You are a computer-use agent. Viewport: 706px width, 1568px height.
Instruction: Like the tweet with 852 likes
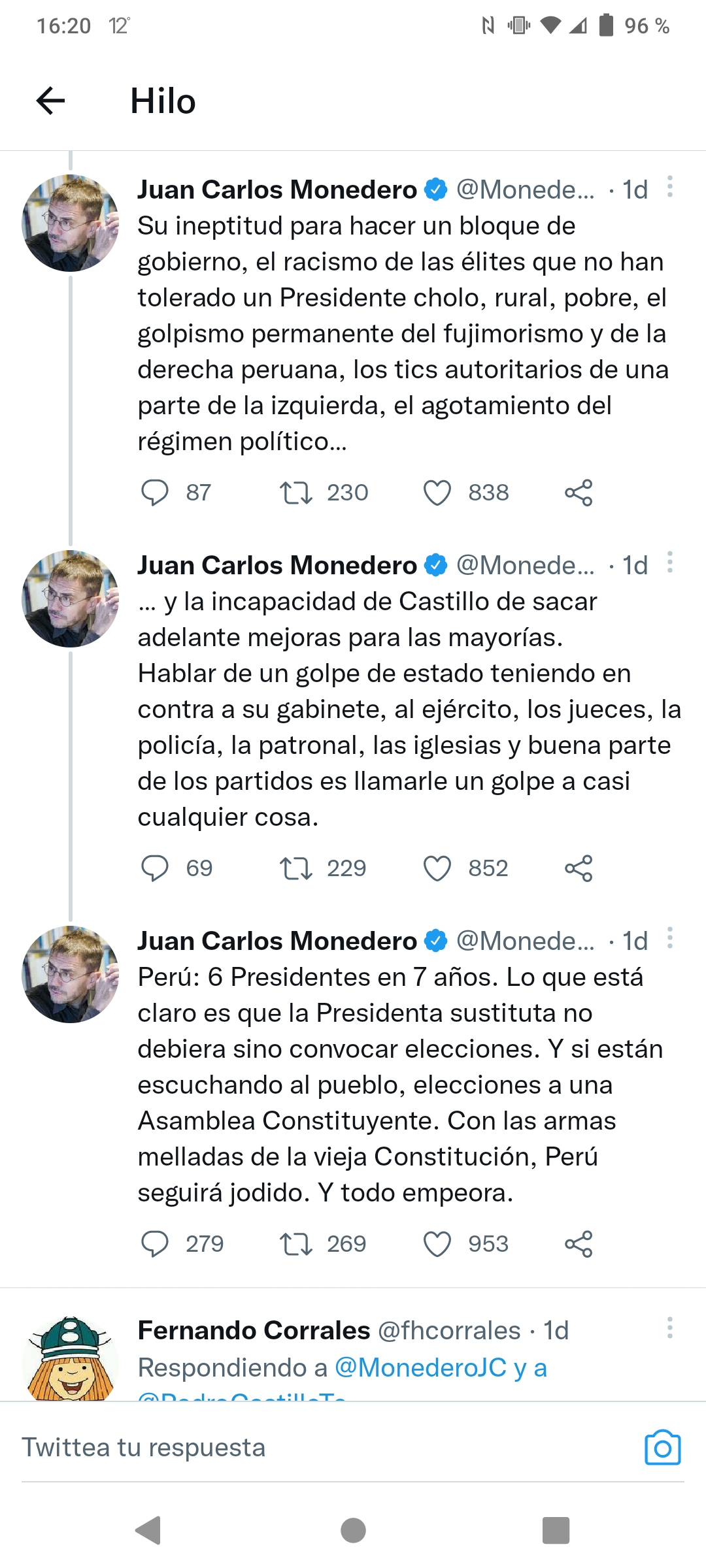point(437,868)
